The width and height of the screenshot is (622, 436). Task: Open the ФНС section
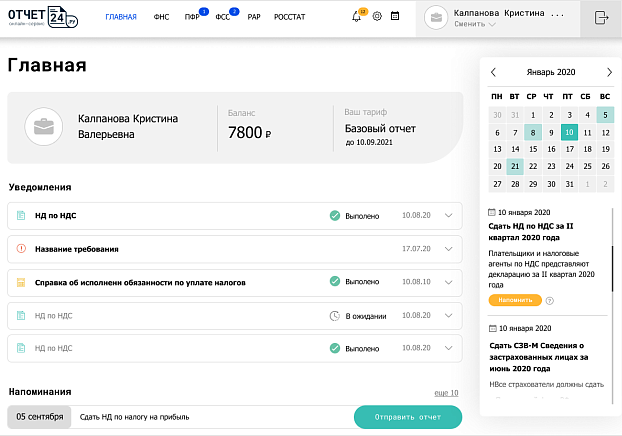[161, 17]
